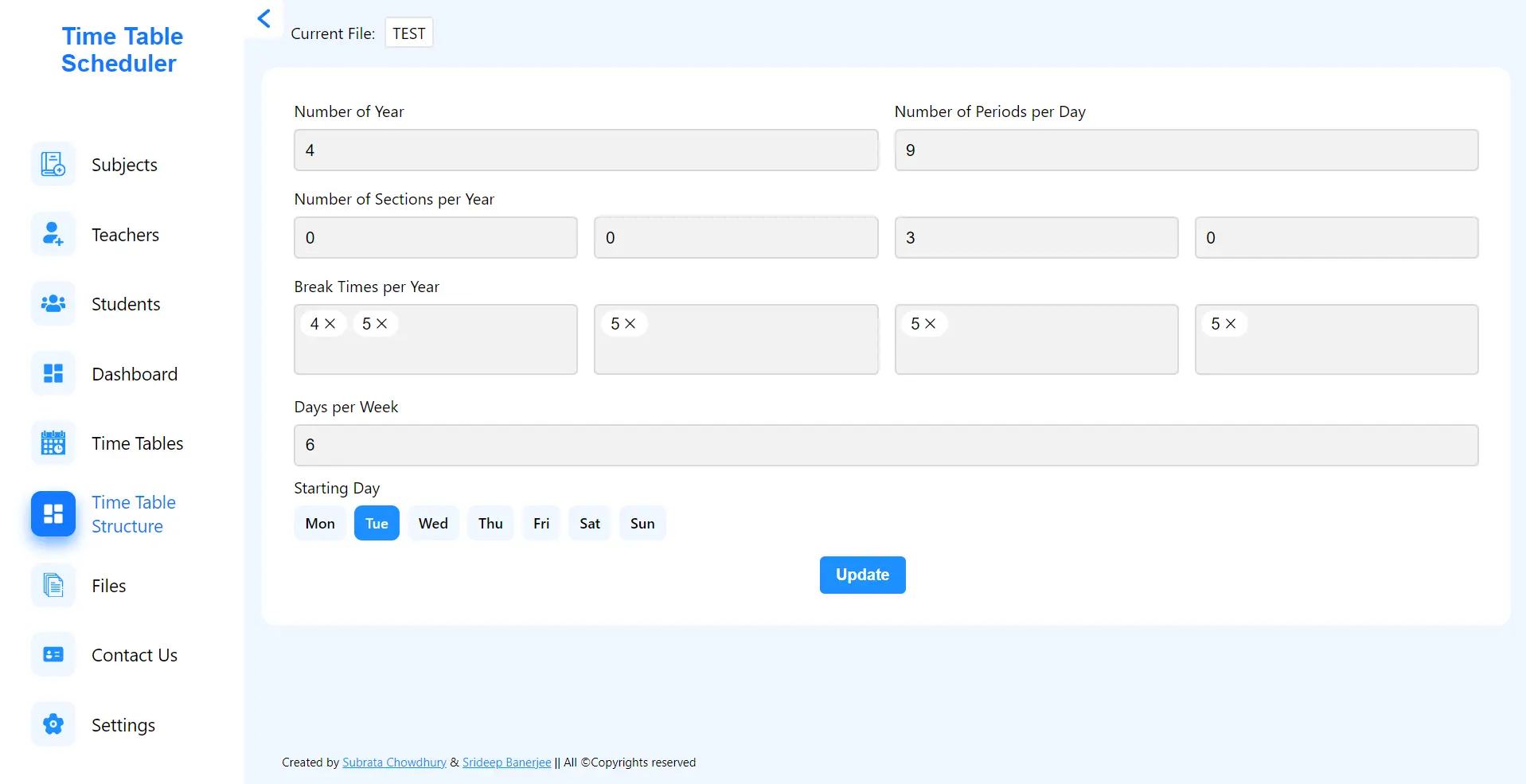Focus fourth year sections field
1526x784 pixels.
coord(1337,238)
